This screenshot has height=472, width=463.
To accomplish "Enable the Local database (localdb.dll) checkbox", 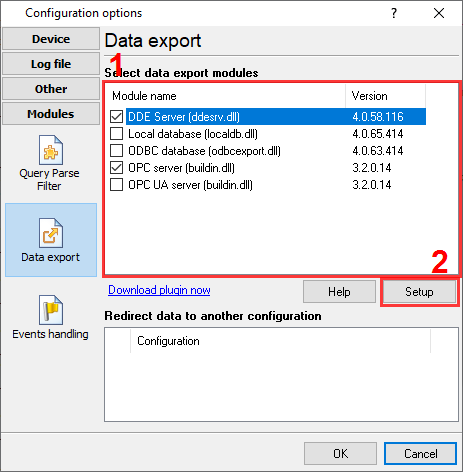I will pyautogui.click(x=116, y=134).
